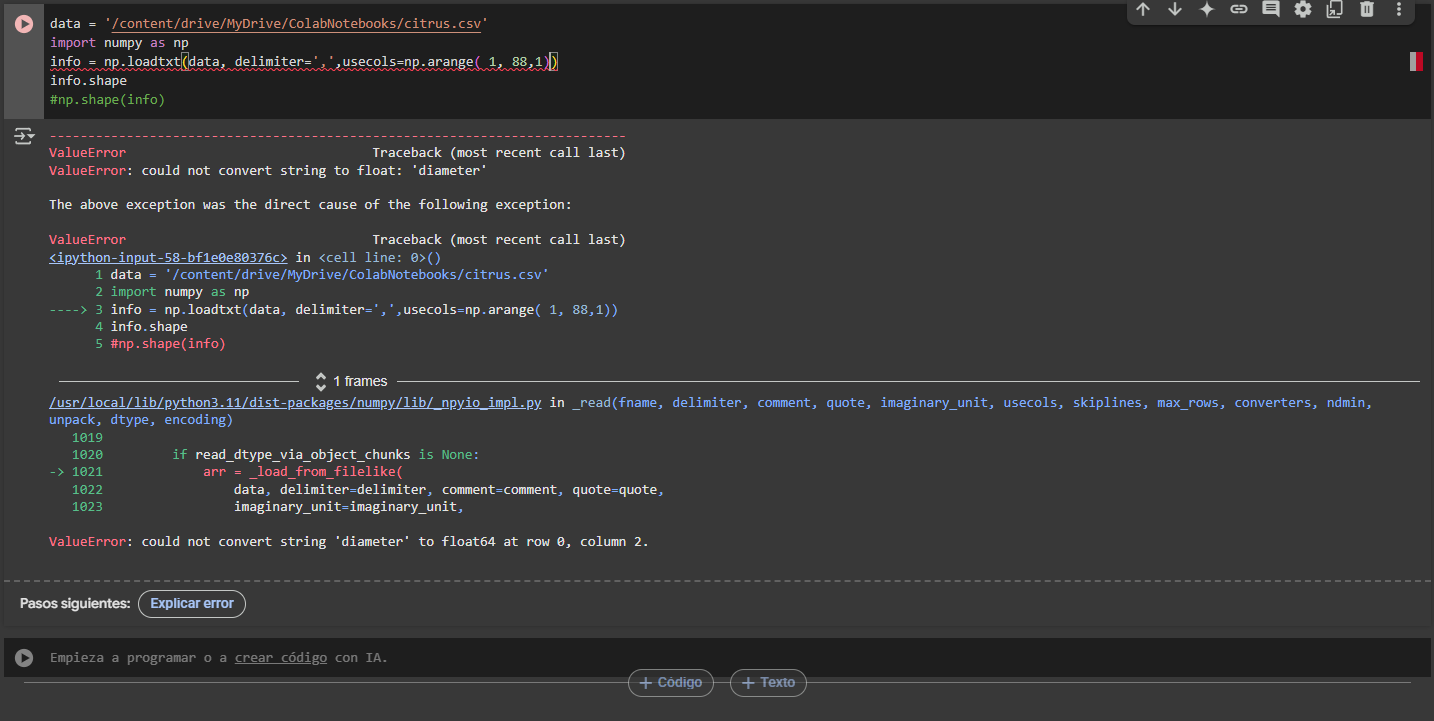Copy link to cell with chain icon
This screenshot has width=1434, height=721.
(1239, 9)
